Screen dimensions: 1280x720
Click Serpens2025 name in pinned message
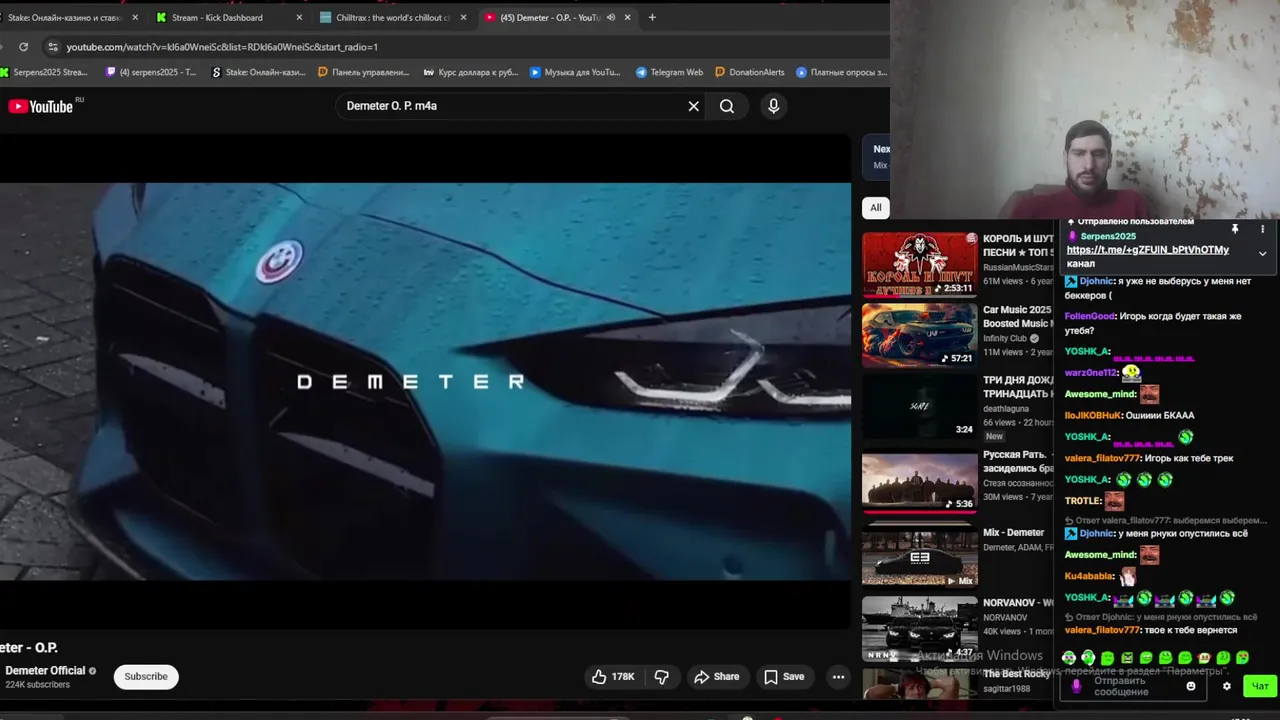[1108, 236]
